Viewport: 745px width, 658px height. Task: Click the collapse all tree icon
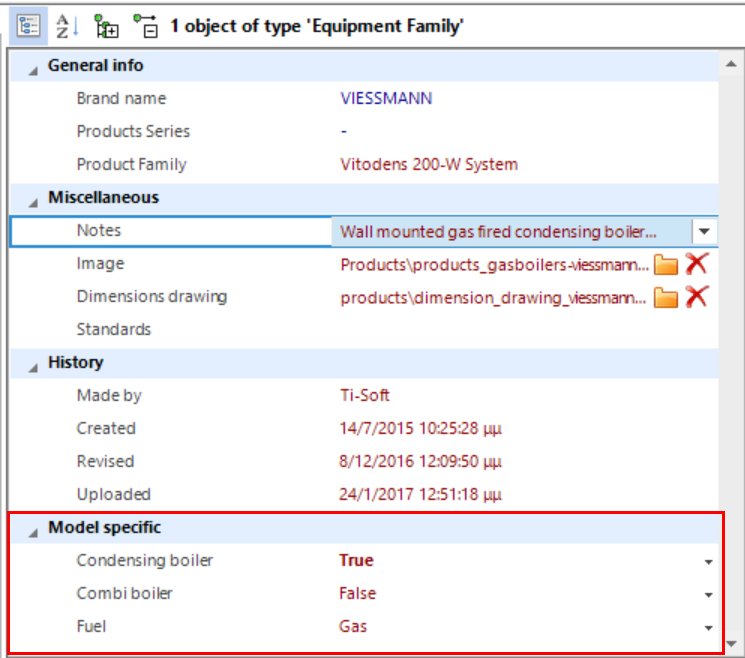(145, 26)
